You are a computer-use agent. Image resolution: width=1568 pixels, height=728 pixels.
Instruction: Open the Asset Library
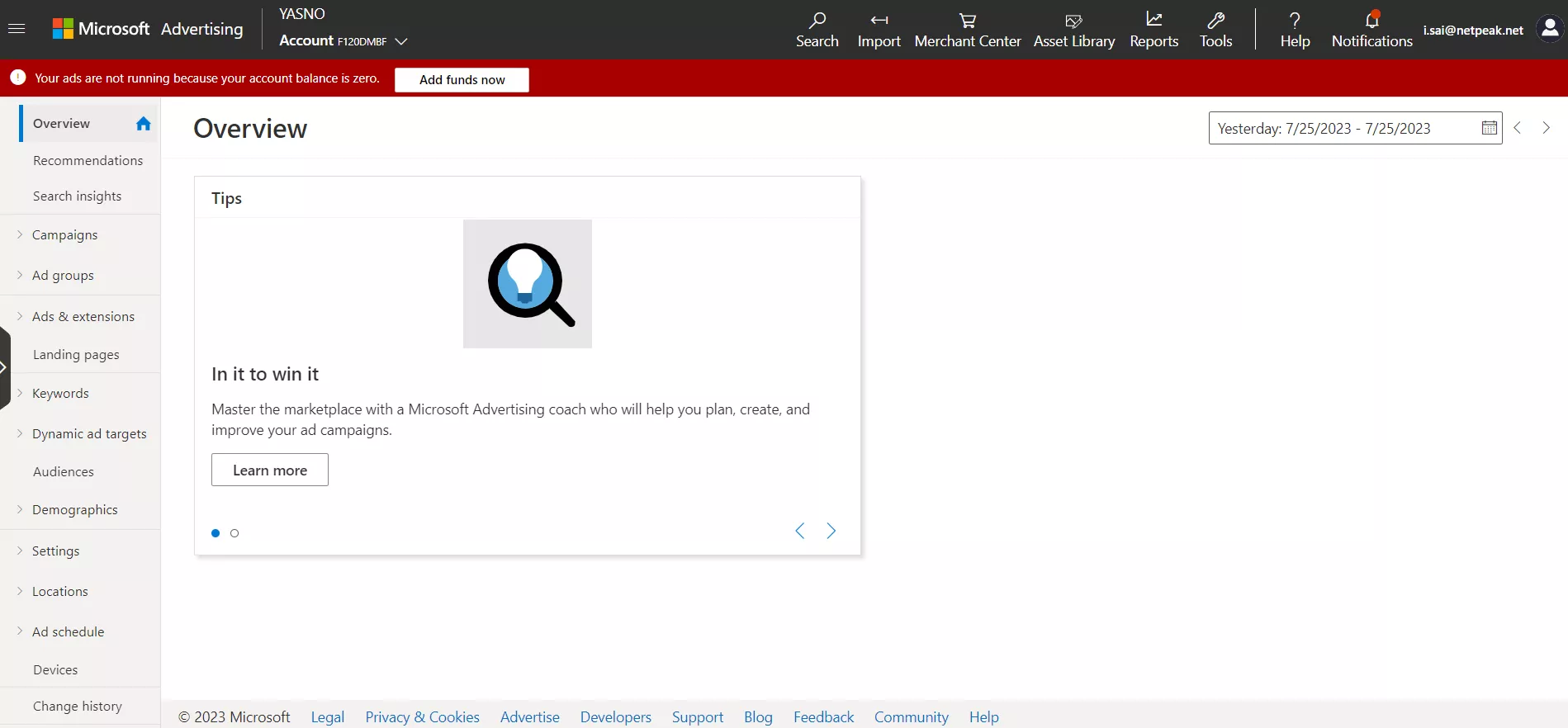coord(1073,30)
